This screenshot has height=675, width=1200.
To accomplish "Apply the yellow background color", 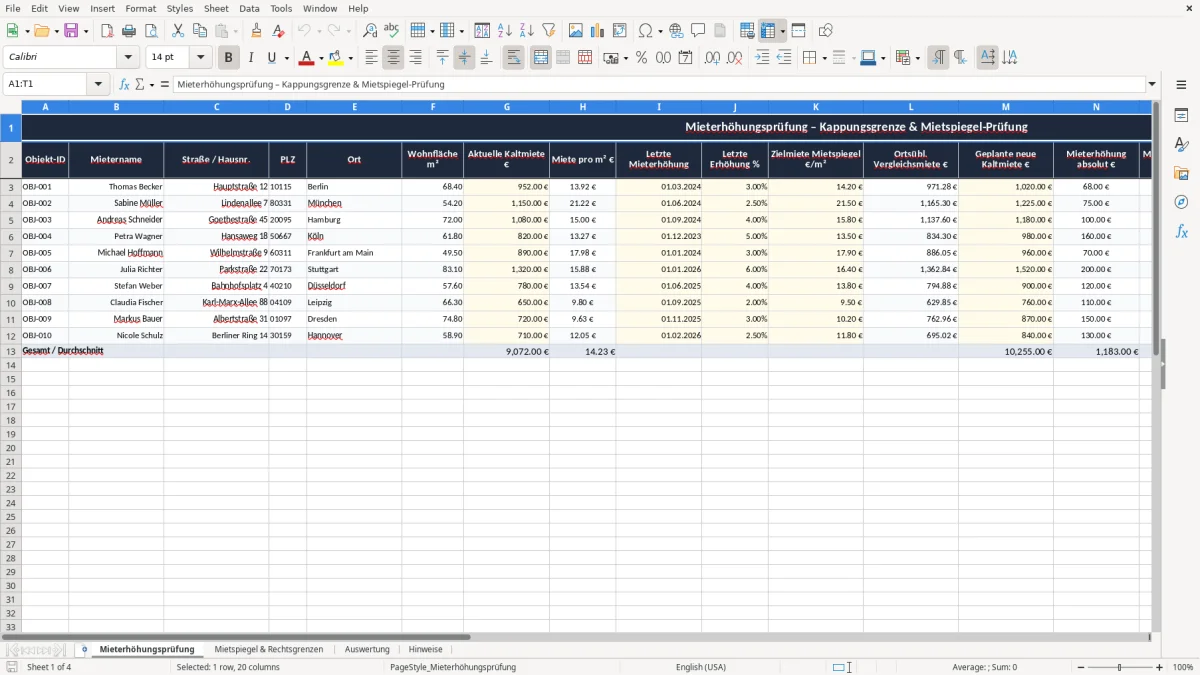I will pyautogui.click(x=336, y=58).
